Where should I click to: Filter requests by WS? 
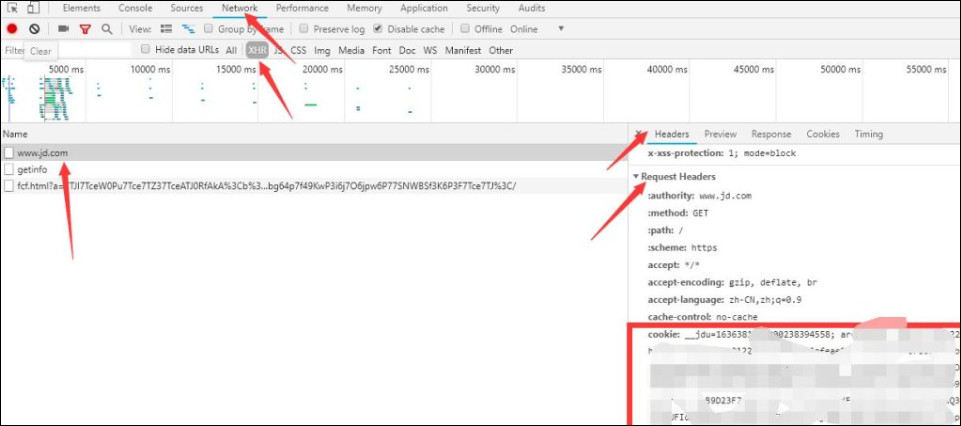pyautogui.click(x=430, y=50)
